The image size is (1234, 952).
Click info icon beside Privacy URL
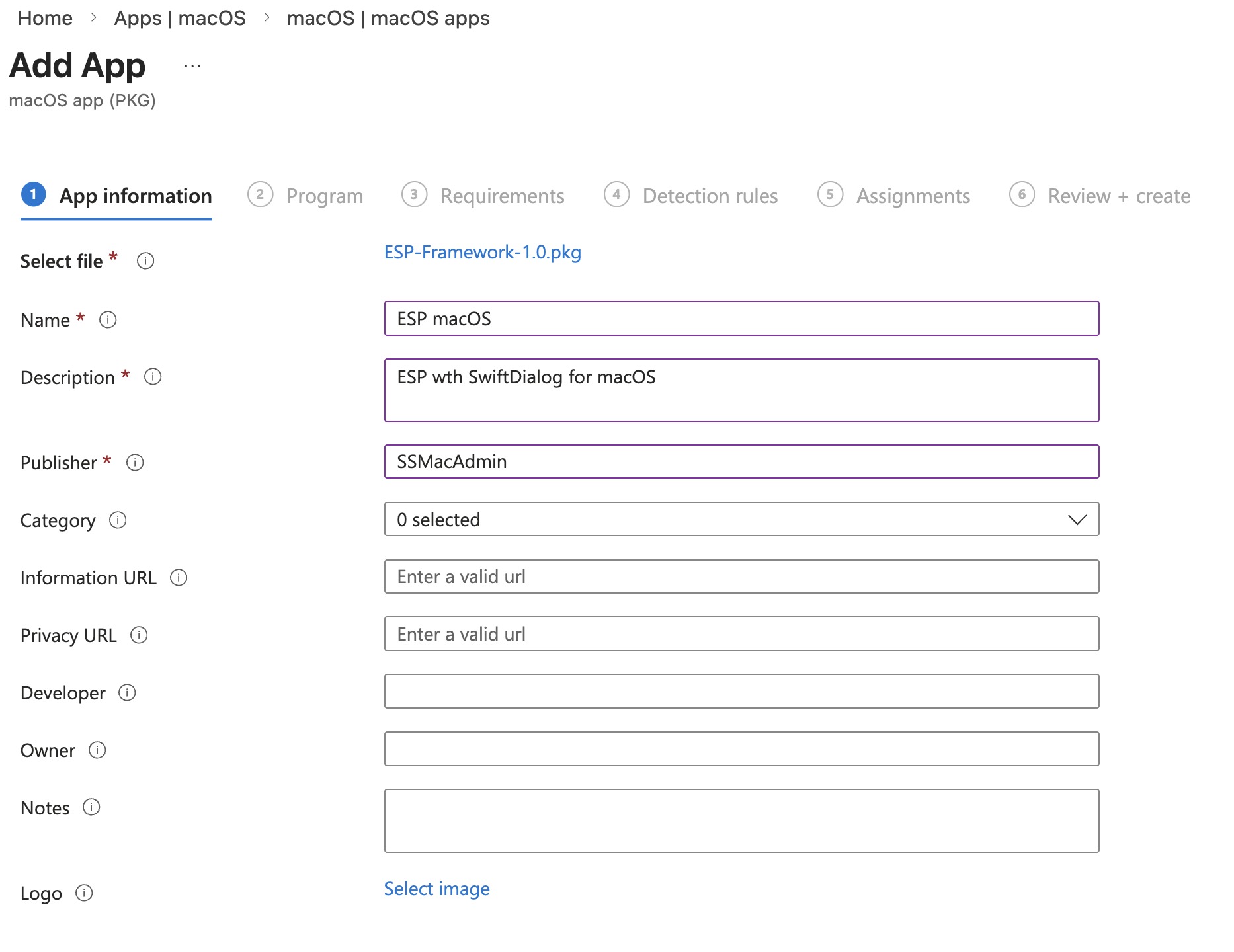[139, 635]
